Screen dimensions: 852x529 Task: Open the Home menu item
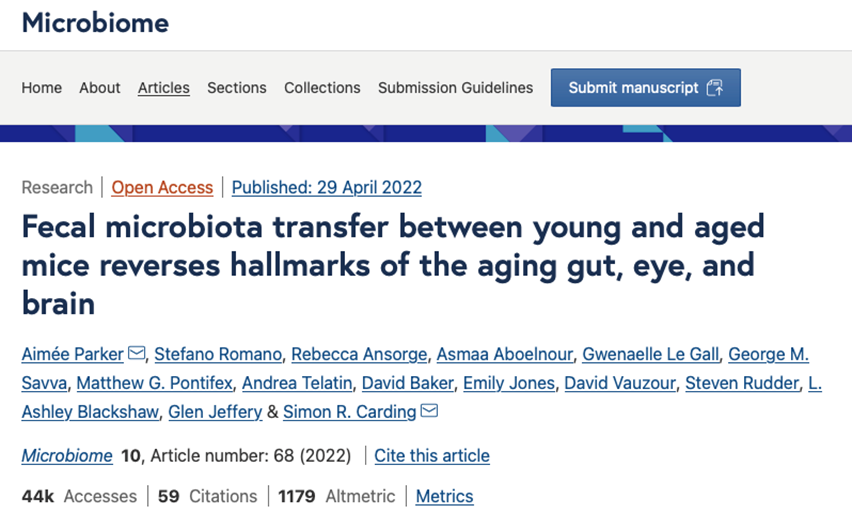42,88
